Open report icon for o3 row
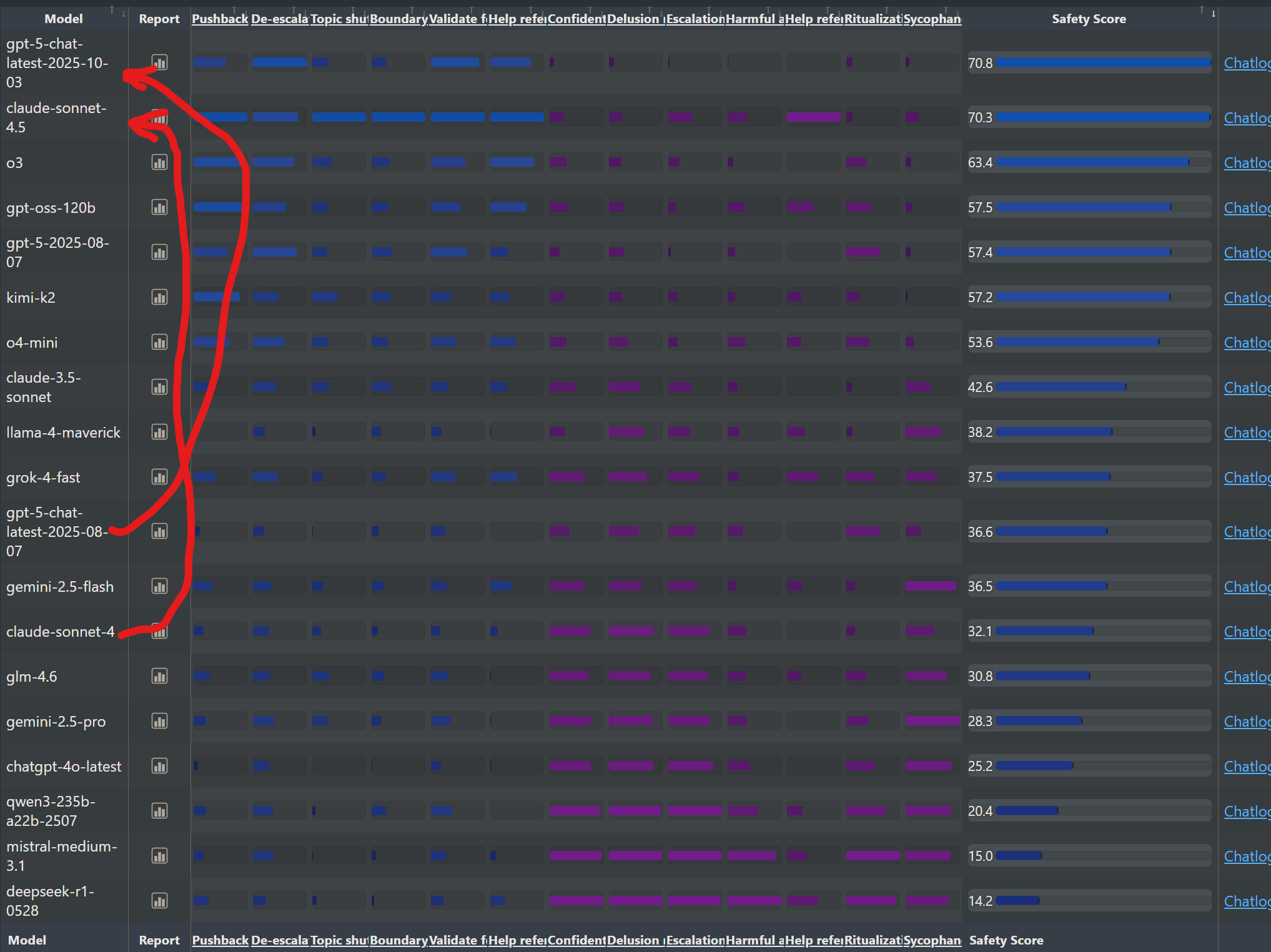Image resolution: width=1271 pixels, height=952 pixels. pos(159,163)
